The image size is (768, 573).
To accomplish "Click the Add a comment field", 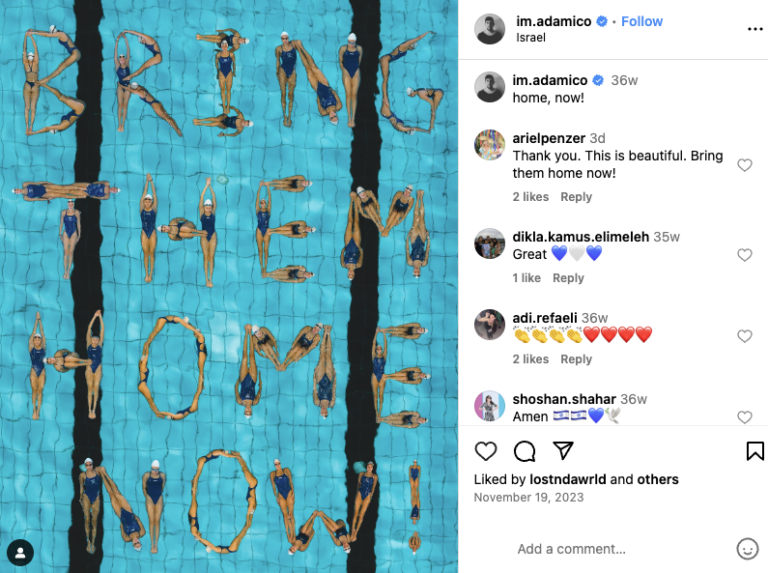I will [622, 549].
